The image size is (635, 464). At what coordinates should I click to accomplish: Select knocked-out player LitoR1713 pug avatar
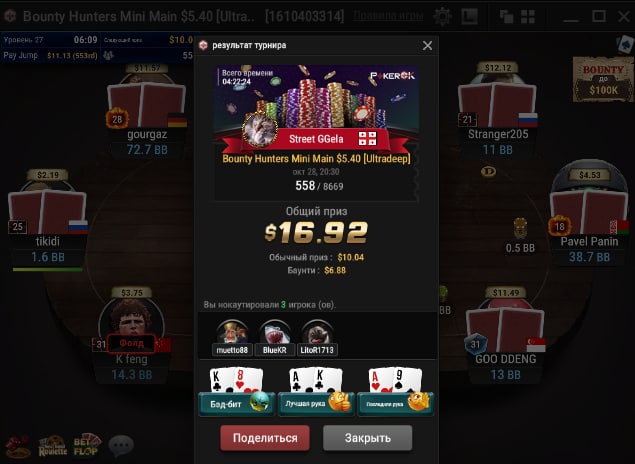click(317, 332)
